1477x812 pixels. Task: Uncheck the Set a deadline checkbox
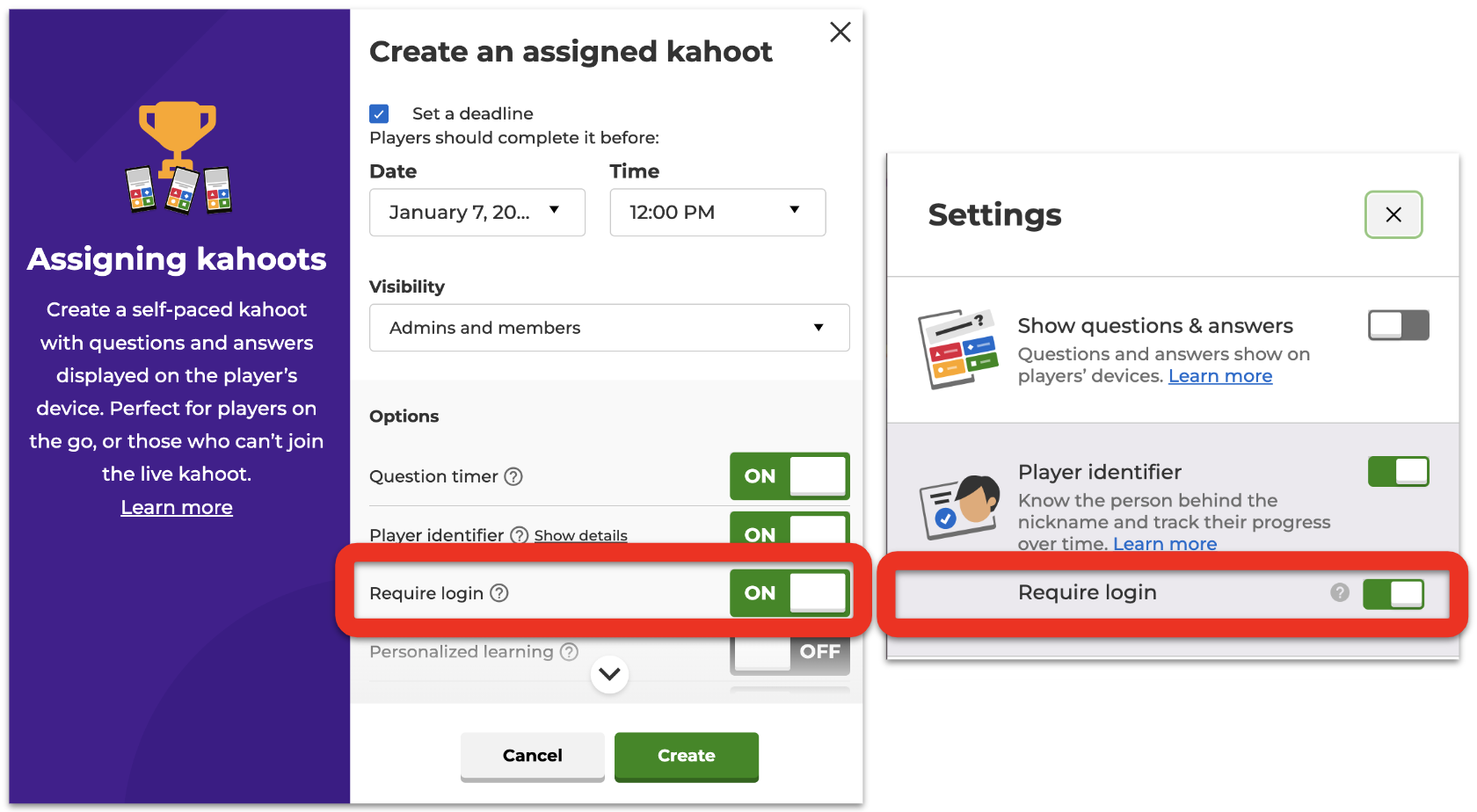click(x=379, y=113)
